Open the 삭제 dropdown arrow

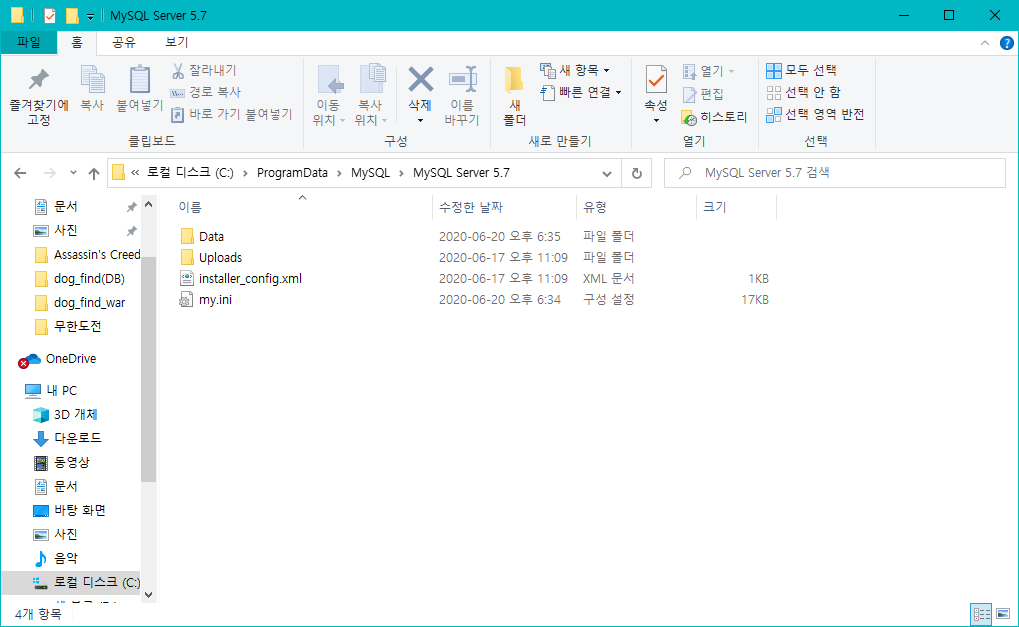[x=420, y=120]
